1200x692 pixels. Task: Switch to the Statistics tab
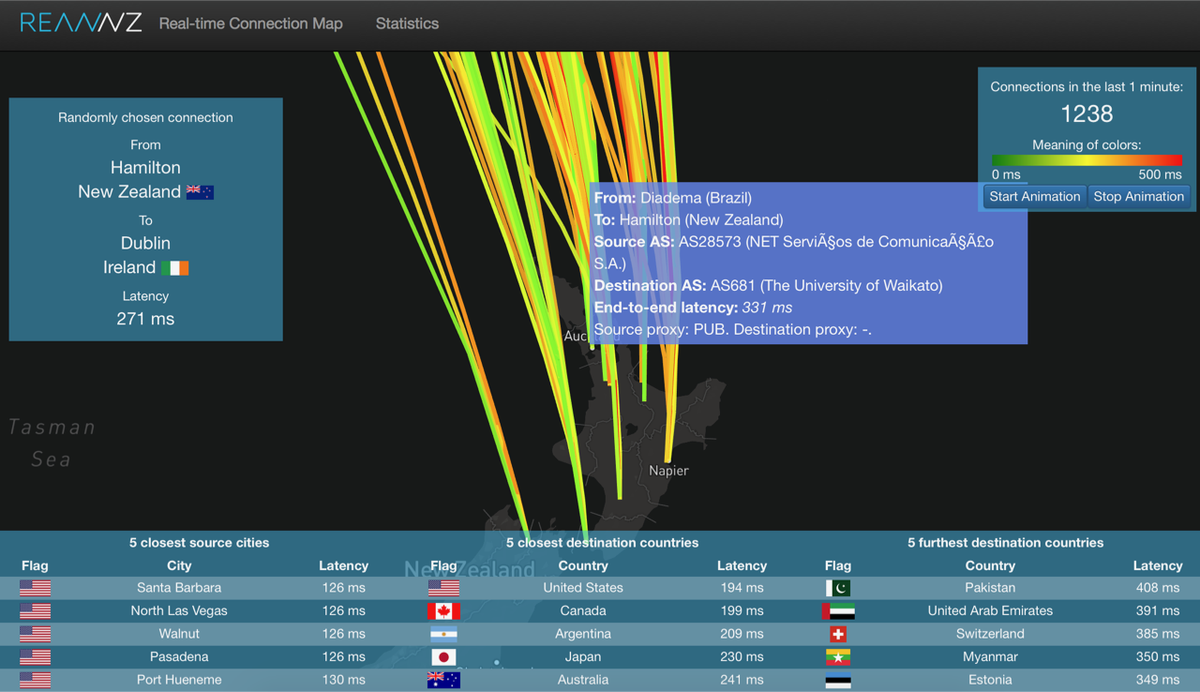[407, 23]
